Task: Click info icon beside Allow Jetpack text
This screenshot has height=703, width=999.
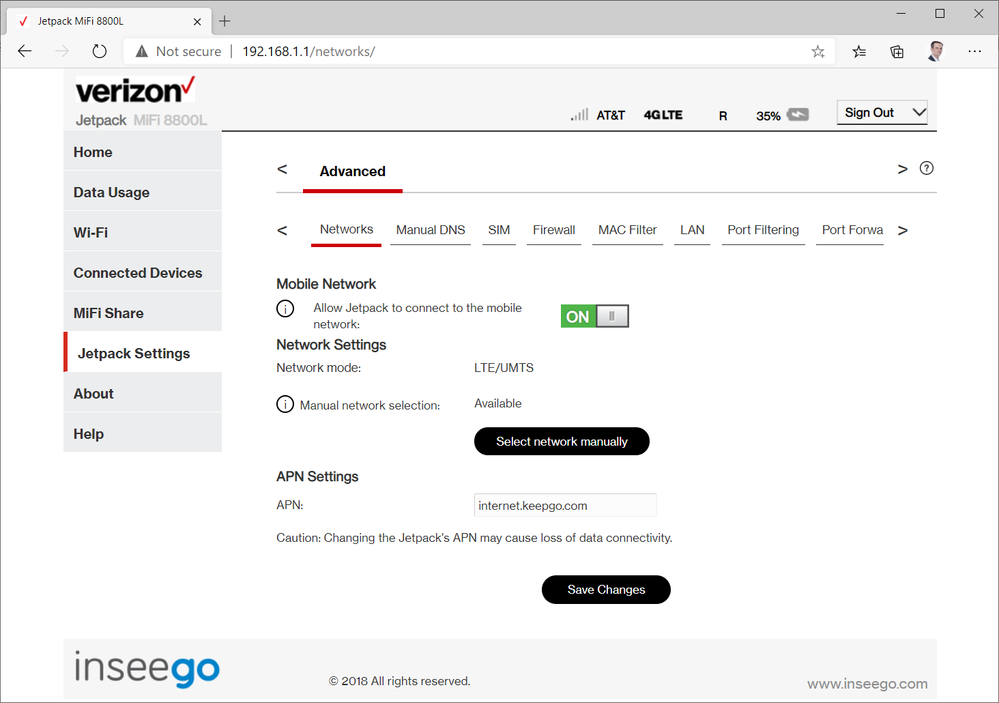Action: pyautogui.click(x=285, y=309)
